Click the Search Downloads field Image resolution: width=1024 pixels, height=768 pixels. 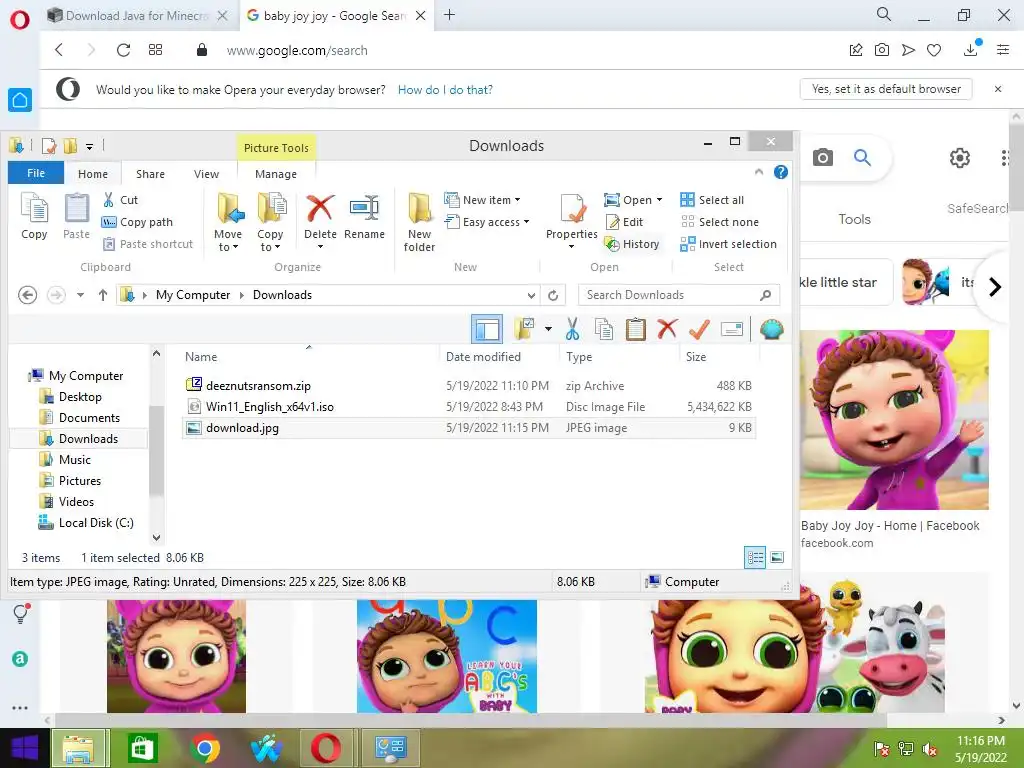(679, 295)
